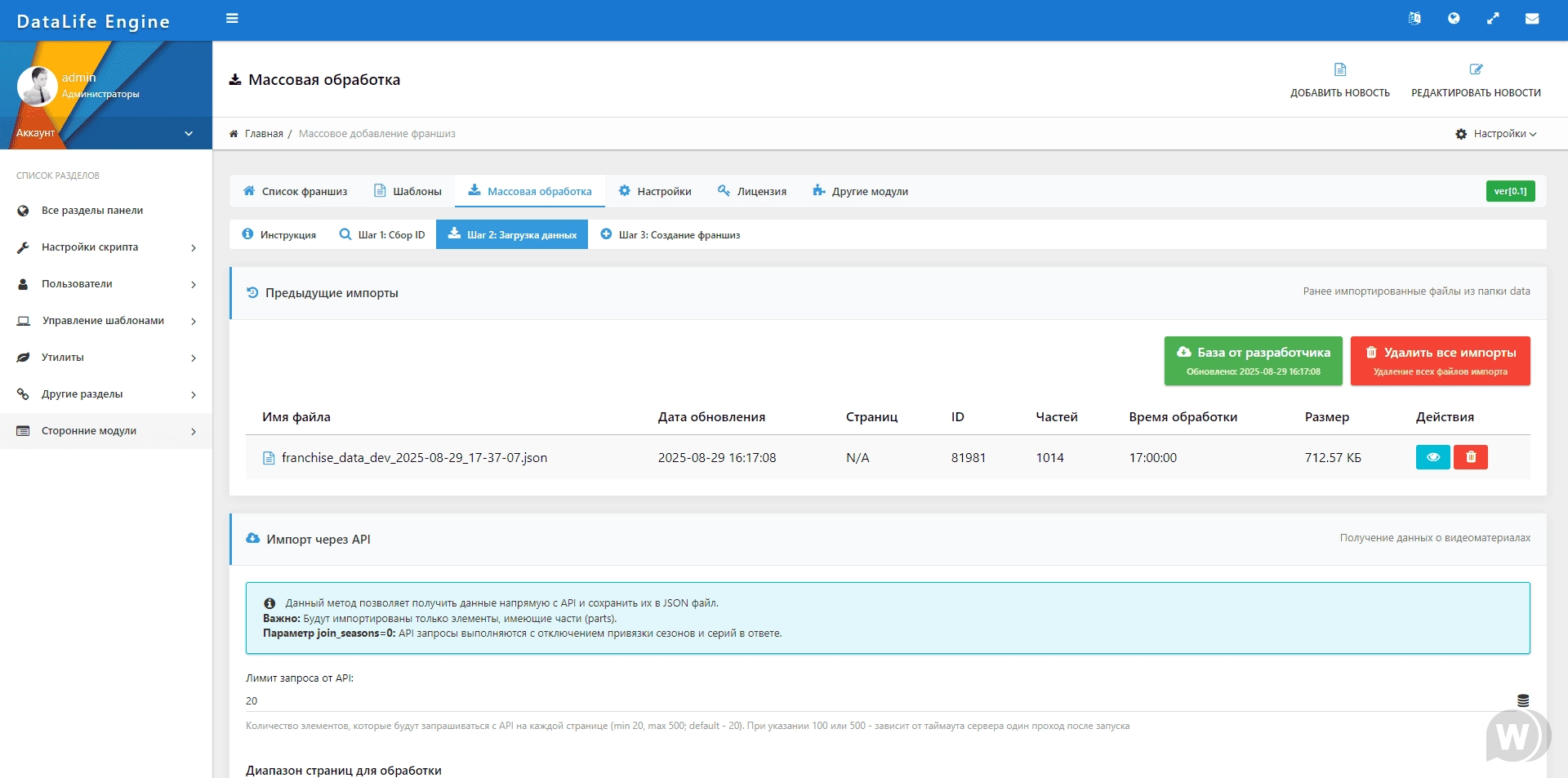Open the Главная breadcrumb link
This screenshot has height=778, width=1568.
(263, 134)
